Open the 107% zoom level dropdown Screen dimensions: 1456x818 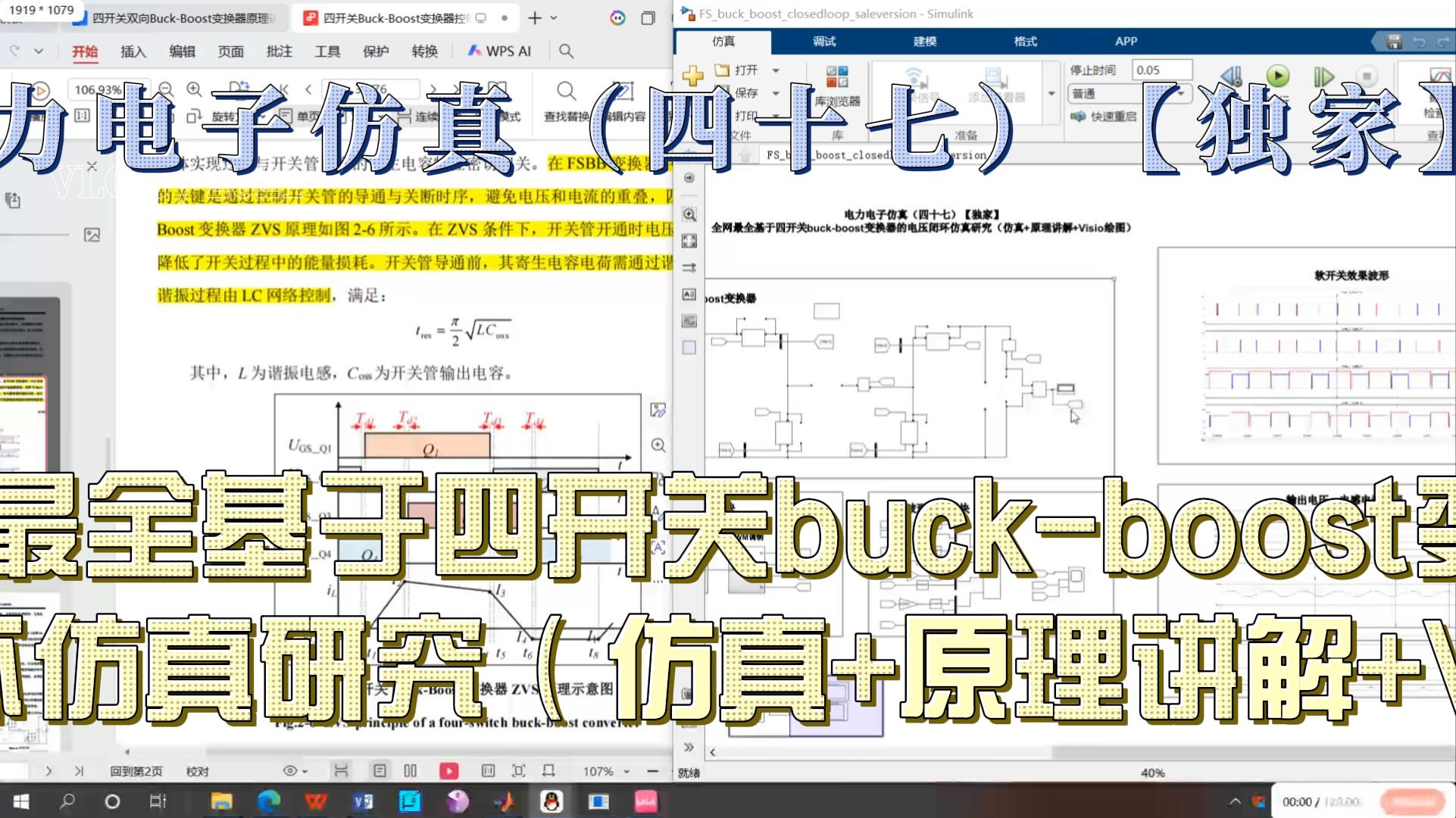pos(626,771)
